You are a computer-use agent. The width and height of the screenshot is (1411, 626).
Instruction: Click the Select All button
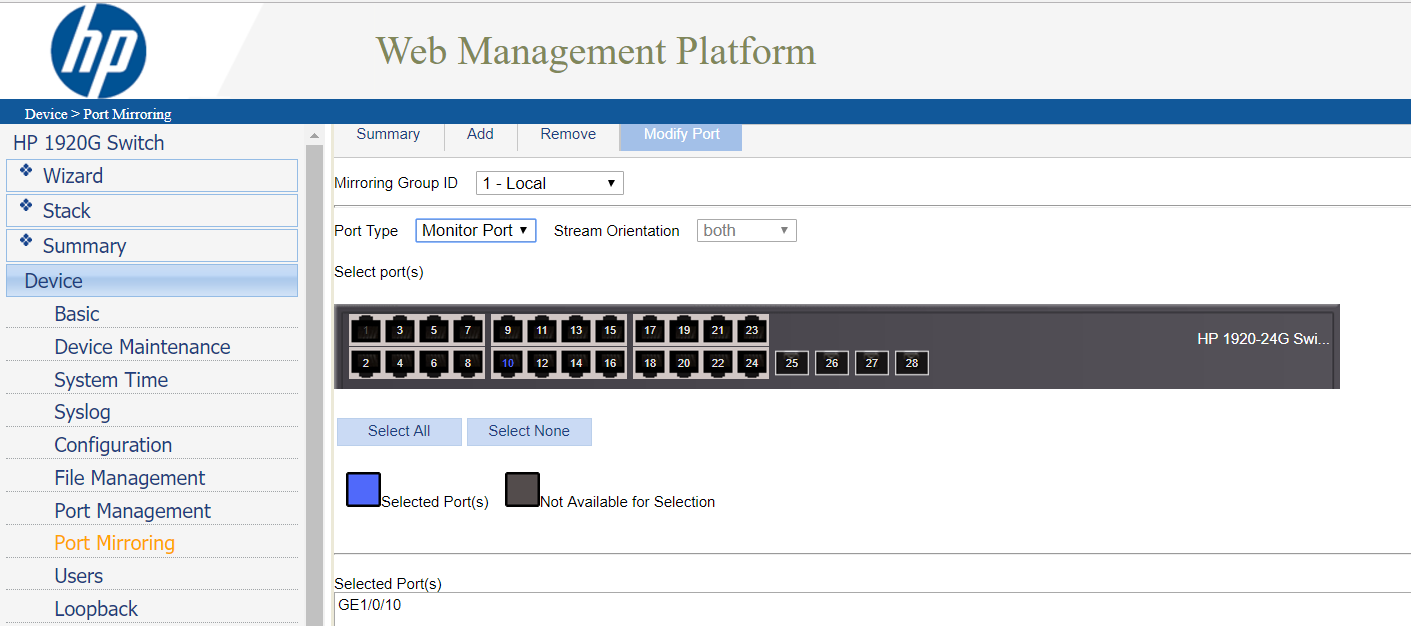[399, 431]
